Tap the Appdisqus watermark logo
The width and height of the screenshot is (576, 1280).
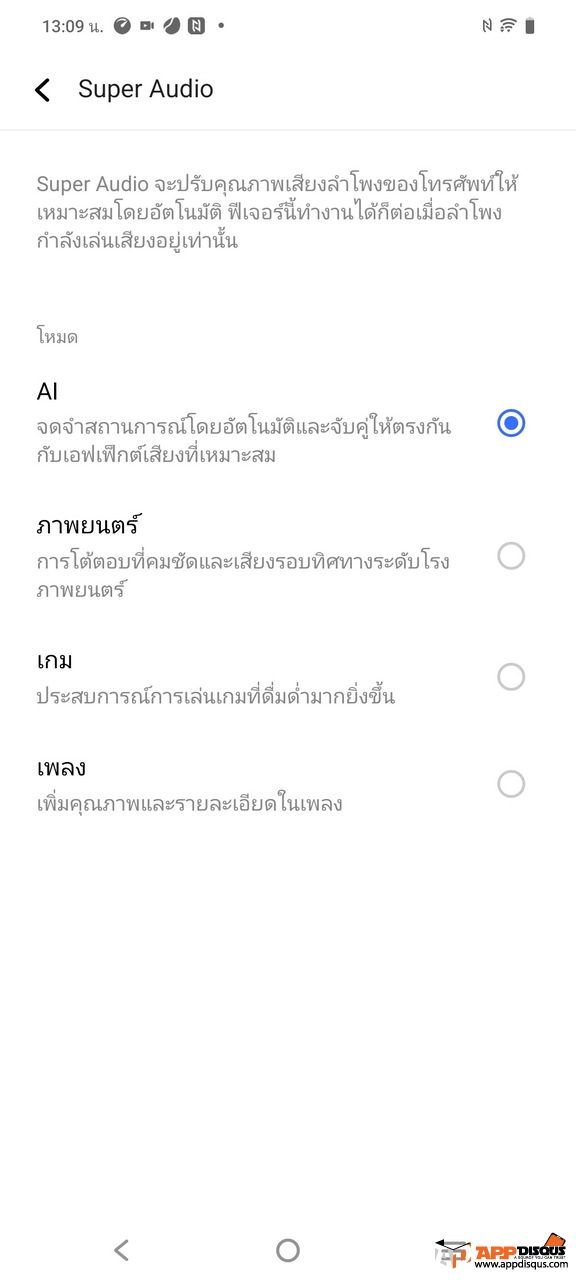click(x=503, y=1250)
